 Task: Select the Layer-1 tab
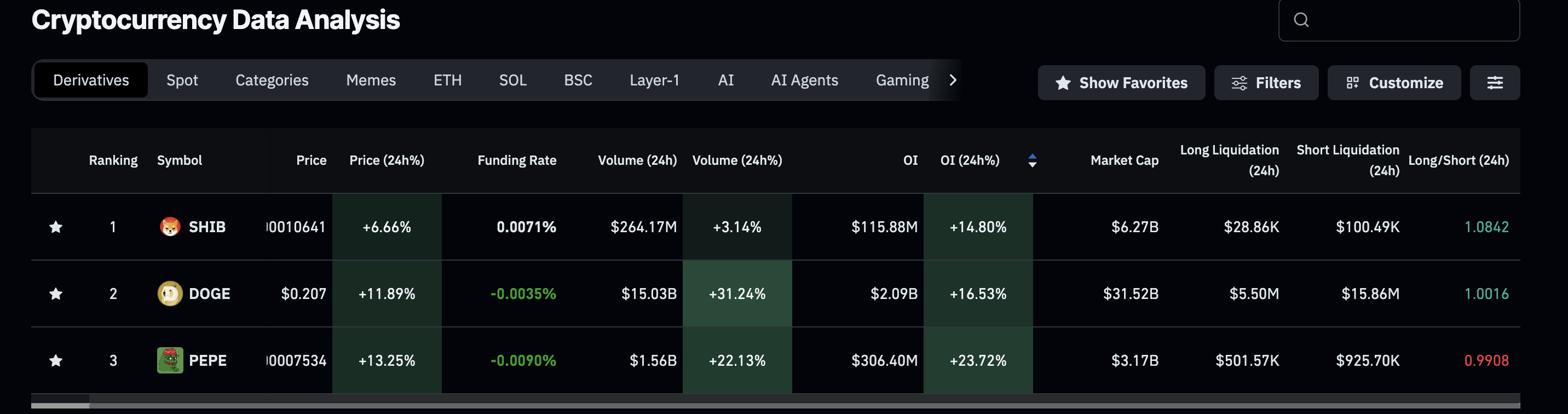click(x=654, y=81)
